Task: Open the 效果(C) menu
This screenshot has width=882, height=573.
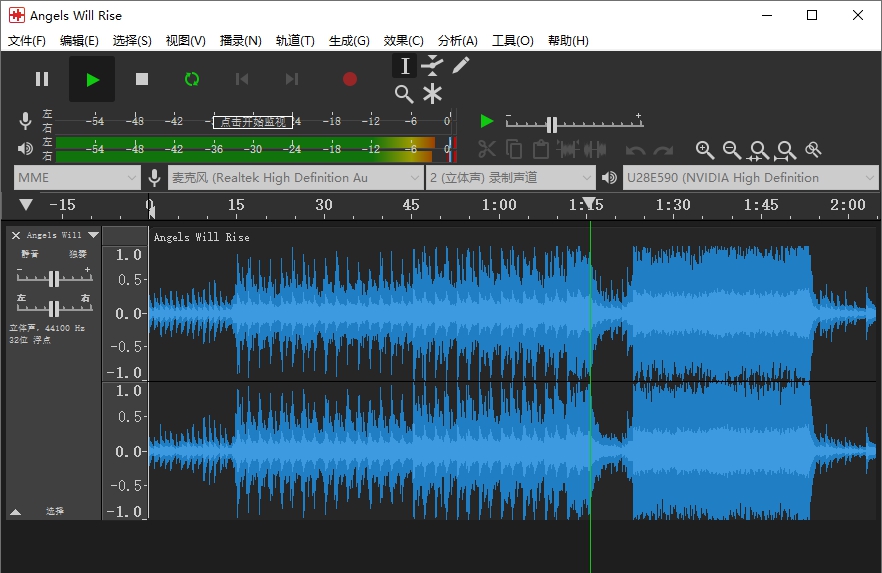Action: point(403,40)
